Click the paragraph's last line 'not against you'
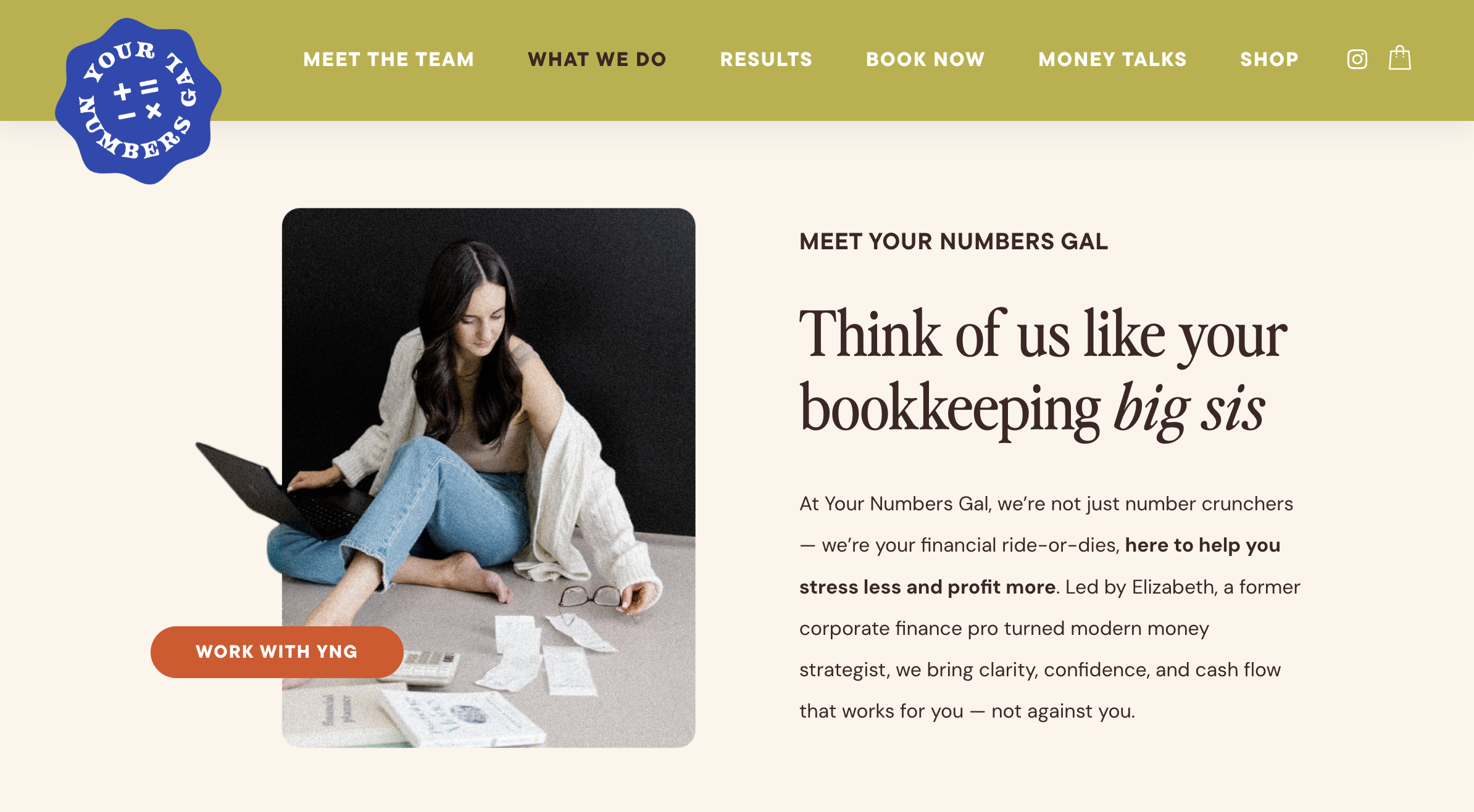 1063,711
